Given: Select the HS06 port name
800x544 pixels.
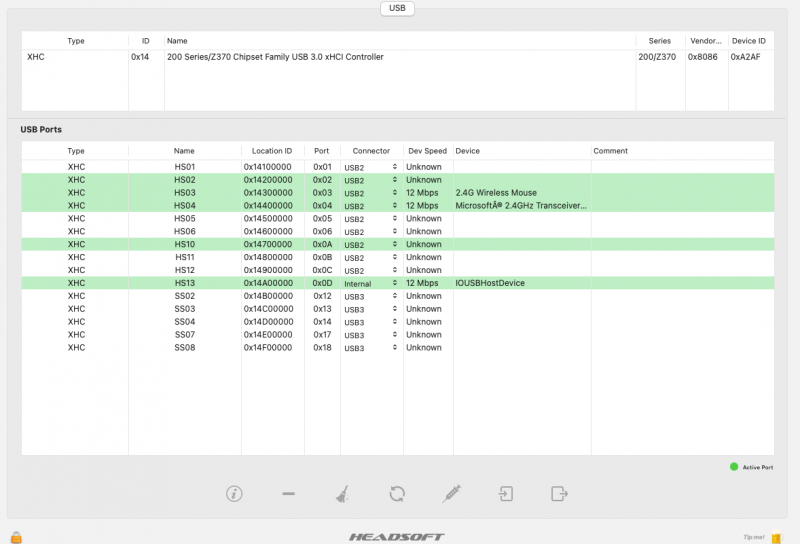Looking at the screenshot, I should click(185, 231).
